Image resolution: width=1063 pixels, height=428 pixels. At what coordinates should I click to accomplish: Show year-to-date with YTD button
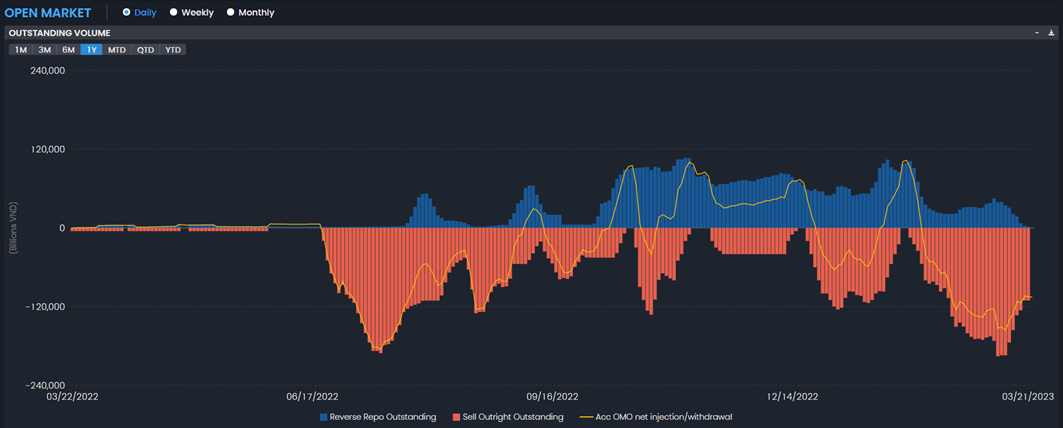pyautogui.click(x=174, y=50)
